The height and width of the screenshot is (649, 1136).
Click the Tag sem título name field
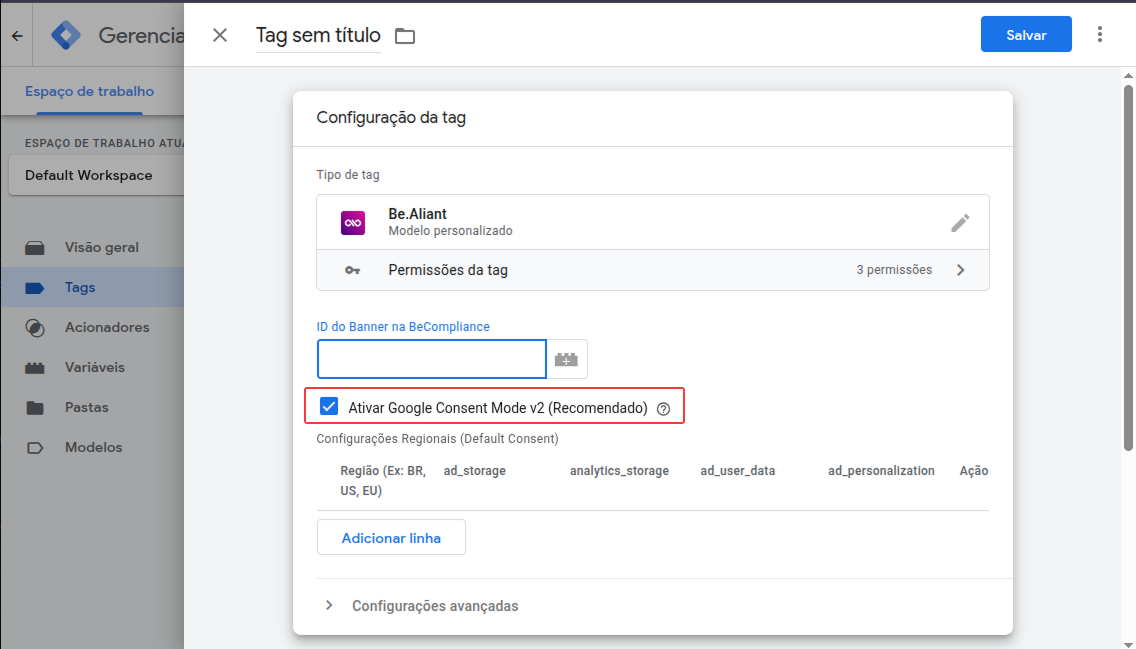pos(318,35)
